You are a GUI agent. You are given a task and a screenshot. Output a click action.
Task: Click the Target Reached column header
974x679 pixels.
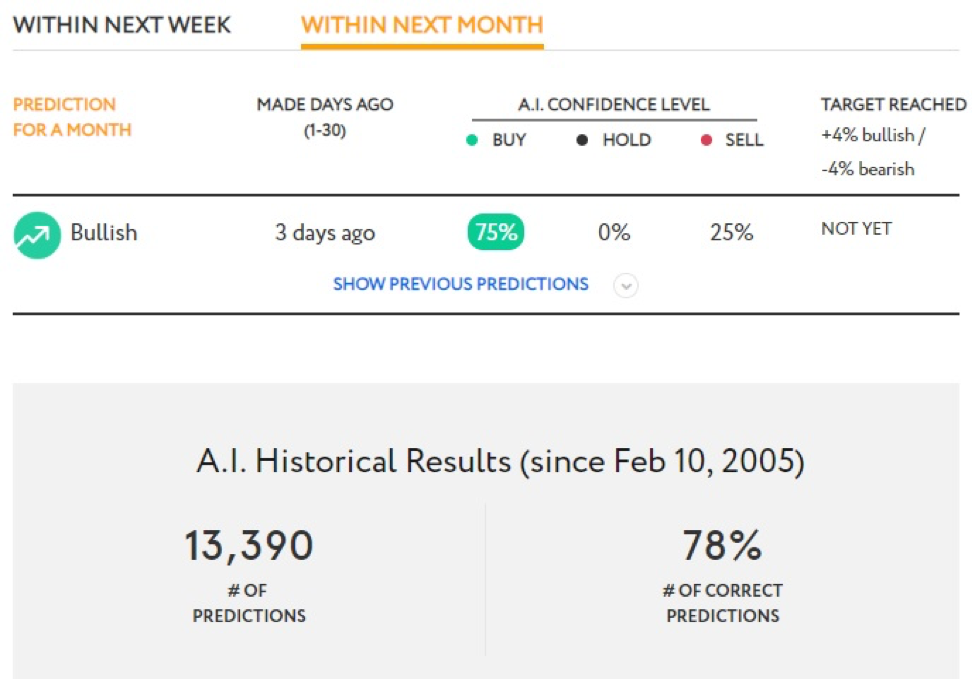[893, 104]
